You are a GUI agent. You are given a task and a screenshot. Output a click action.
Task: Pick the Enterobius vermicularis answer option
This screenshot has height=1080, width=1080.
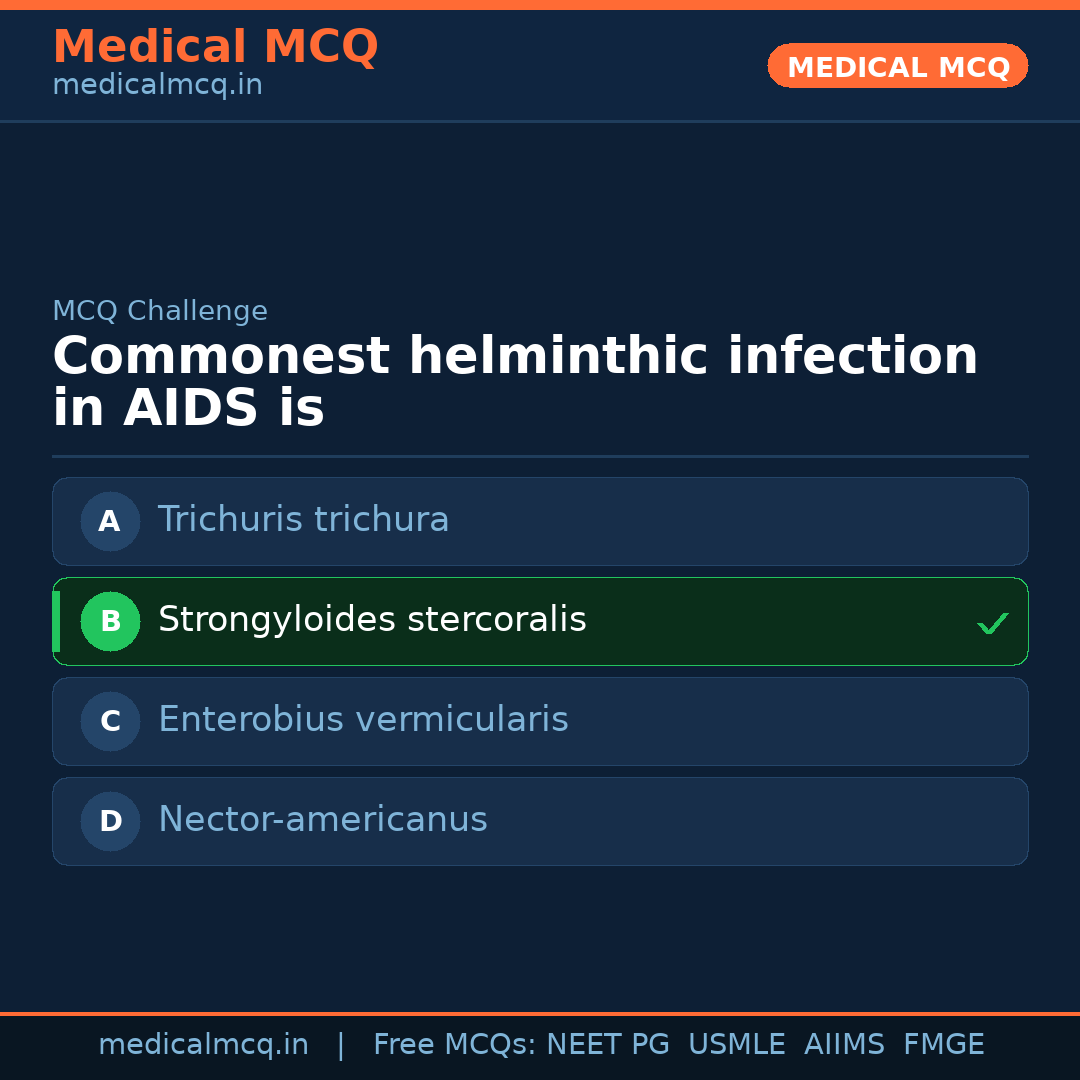tap(363, 720)
